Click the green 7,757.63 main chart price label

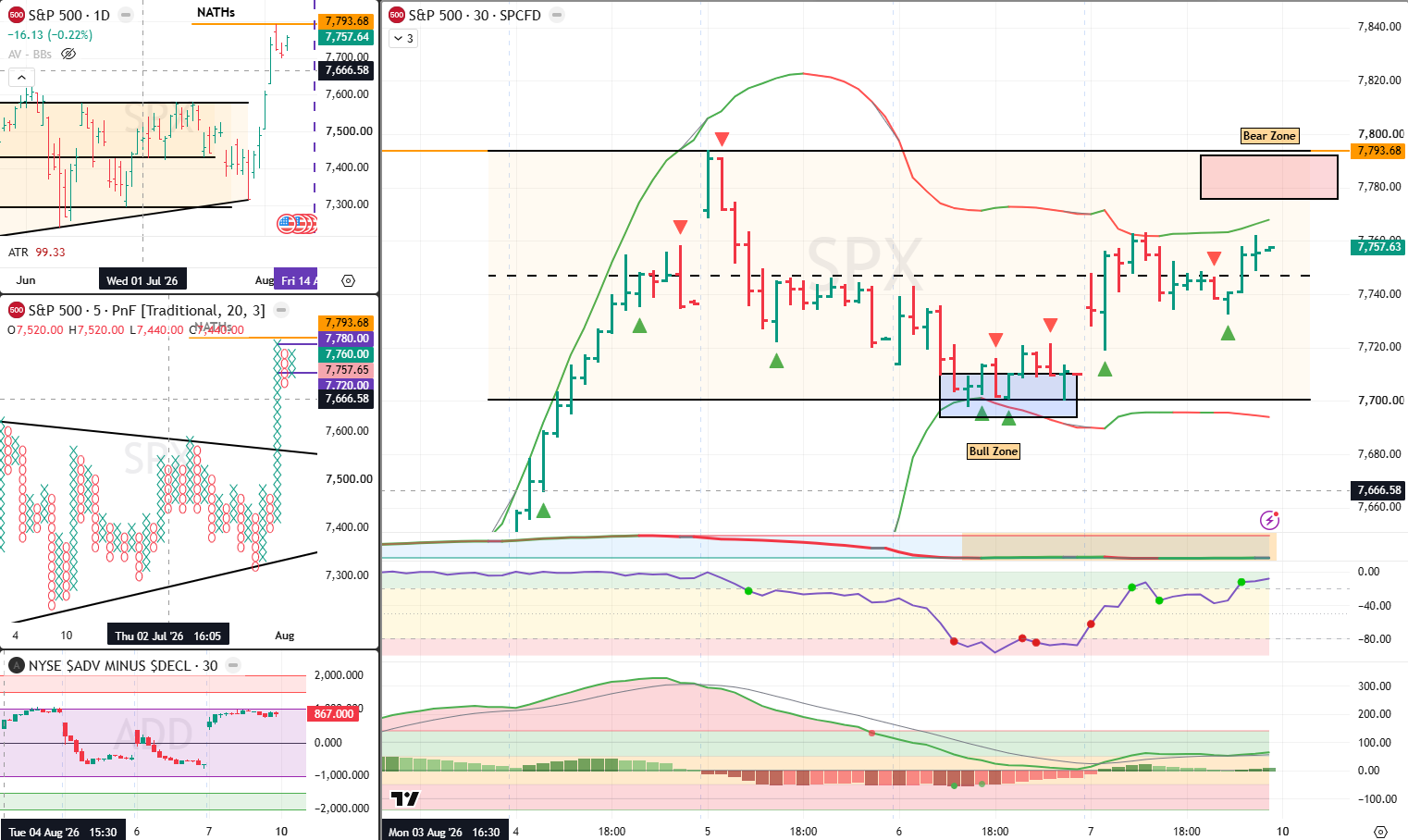click(1378, 247)
